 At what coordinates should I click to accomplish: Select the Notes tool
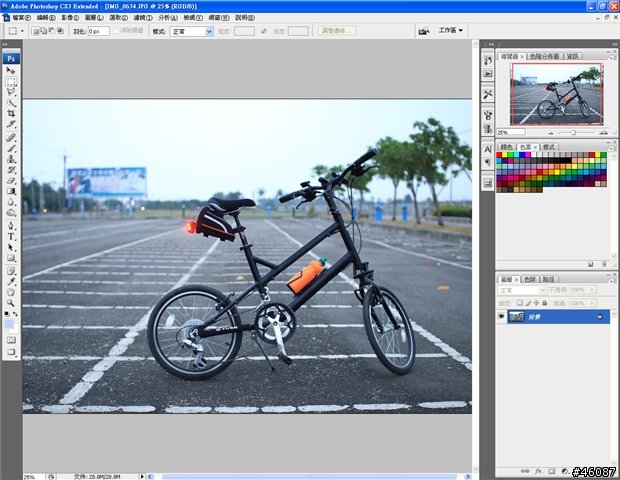[11, 271]
